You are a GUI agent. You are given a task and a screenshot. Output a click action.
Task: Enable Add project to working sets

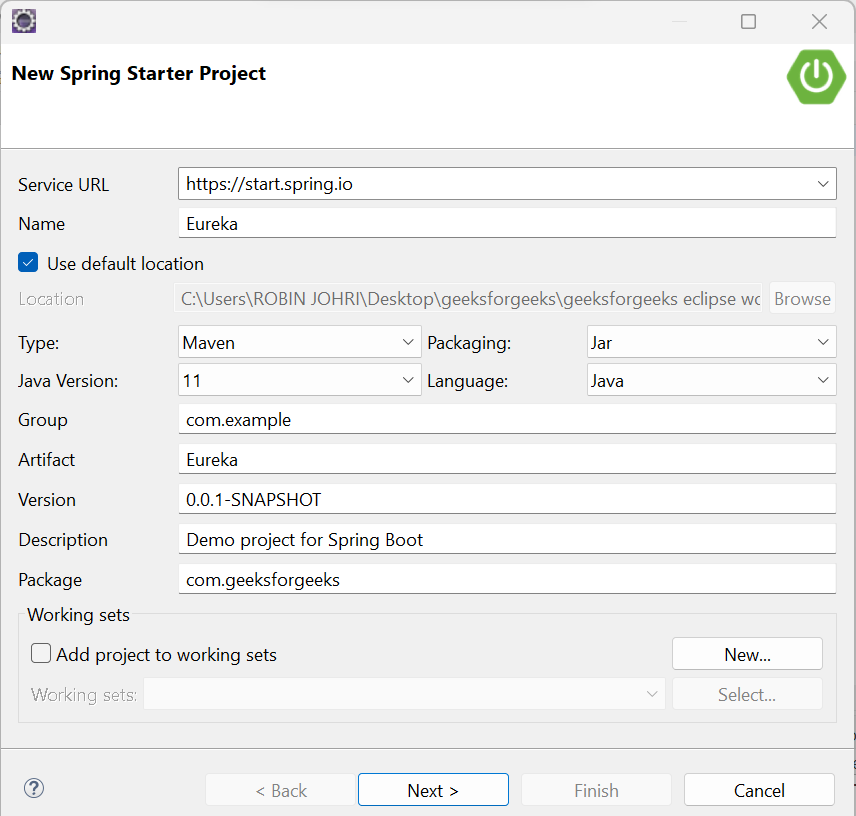tap(41, 653)
